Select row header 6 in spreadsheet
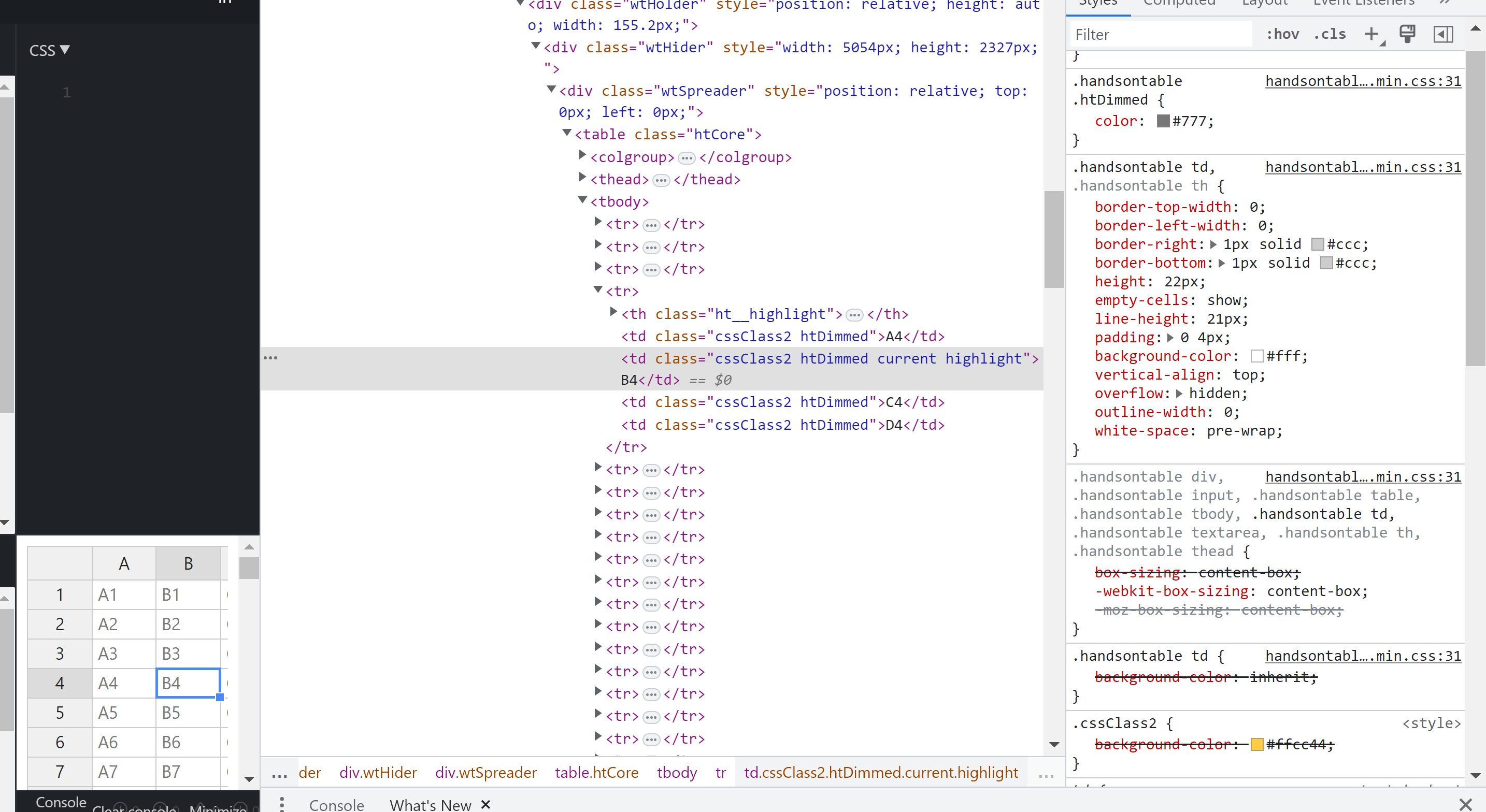Screen dimensions: 1486x812 pyautogui.click(x=60, y=742)
